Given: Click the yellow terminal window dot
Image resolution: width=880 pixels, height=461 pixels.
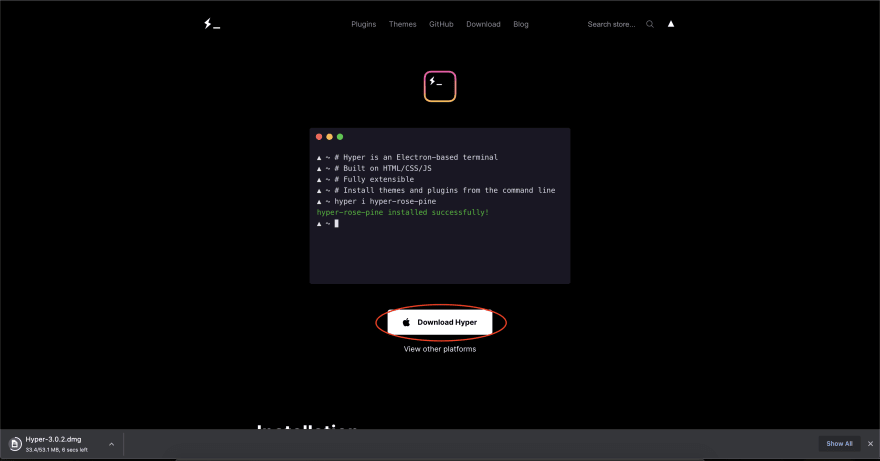Looking at the screenshot, I should (329, 137).
